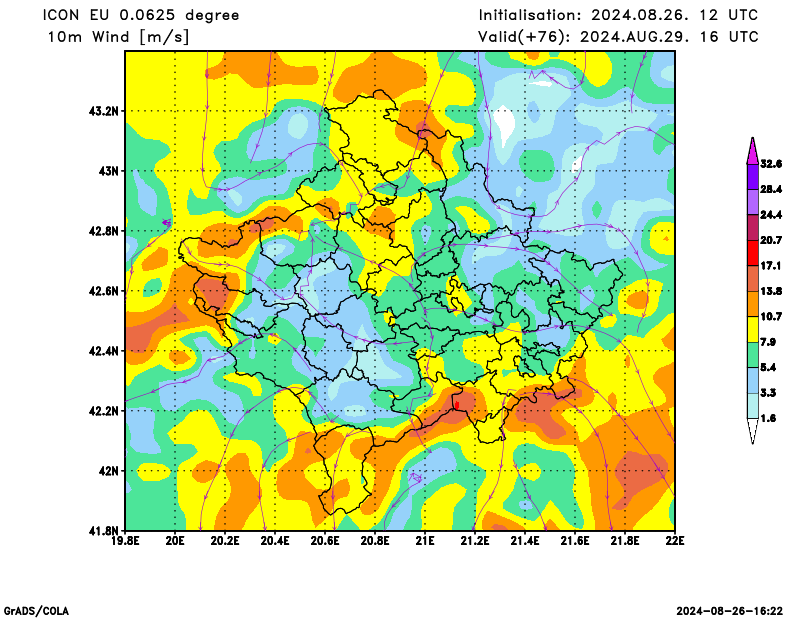
Task: Click the 17.1 legend value
Action: pyautogui.click(x=771, y=266)
